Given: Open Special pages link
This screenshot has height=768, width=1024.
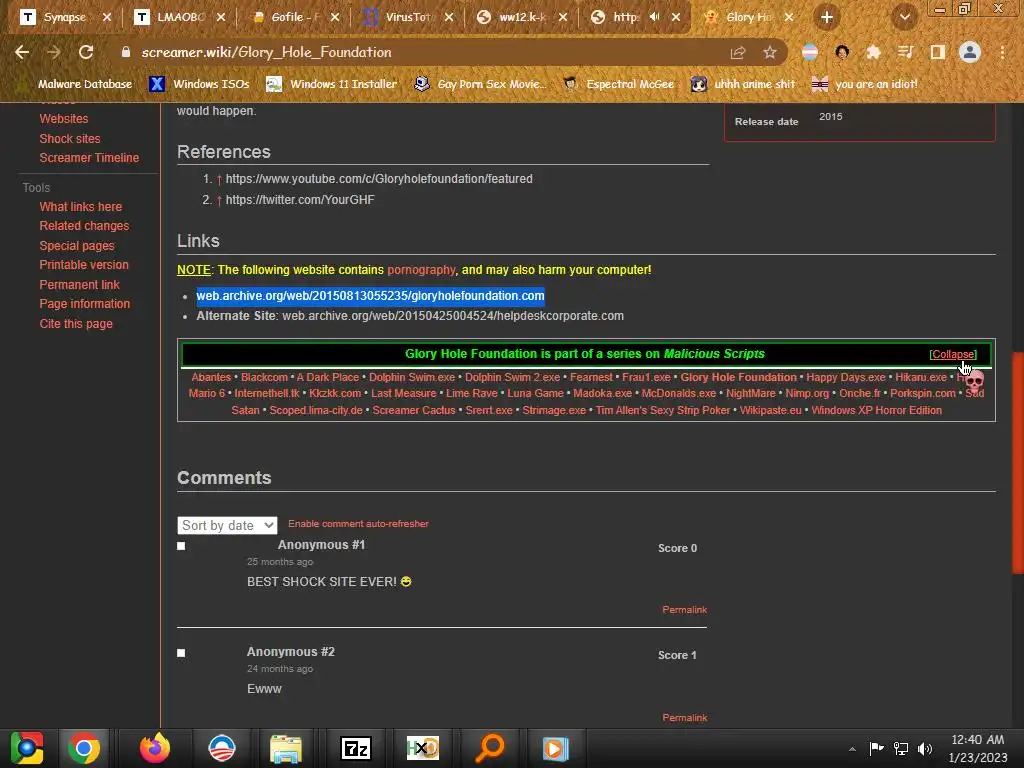Looking at the screenshot, I should [x=76, y=246].
